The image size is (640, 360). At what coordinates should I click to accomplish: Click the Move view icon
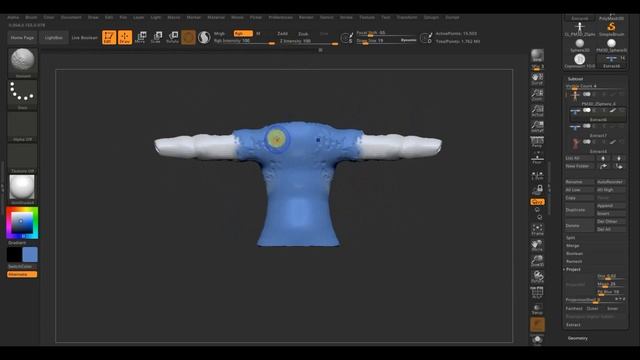537,245
